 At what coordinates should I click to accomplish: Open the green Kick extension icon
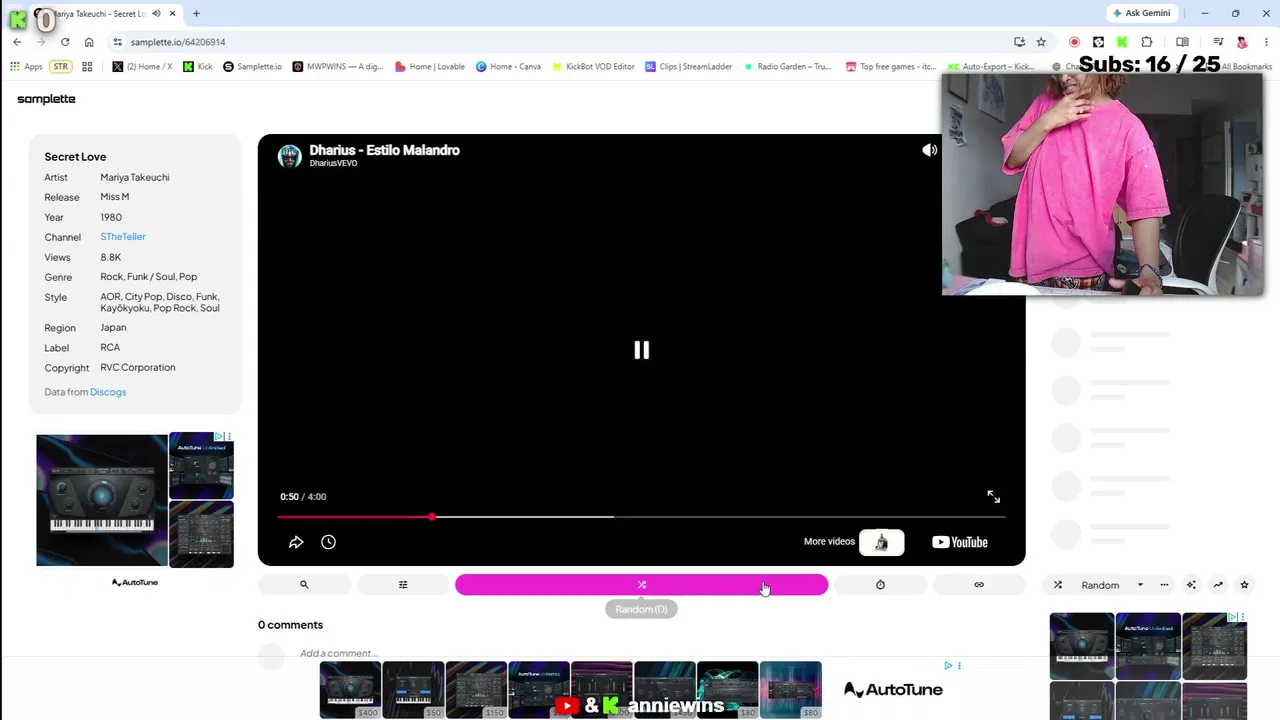coord(1122,42)
